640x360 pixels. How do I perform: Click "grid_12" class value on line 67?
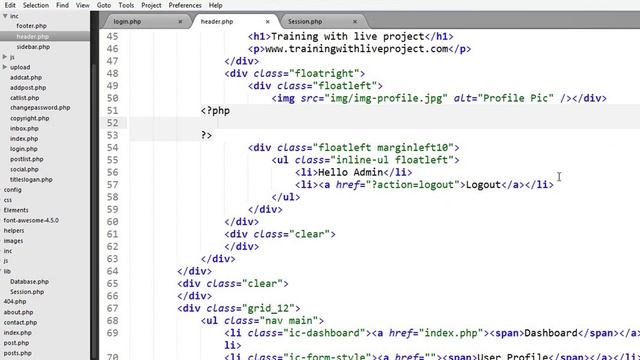268,308
